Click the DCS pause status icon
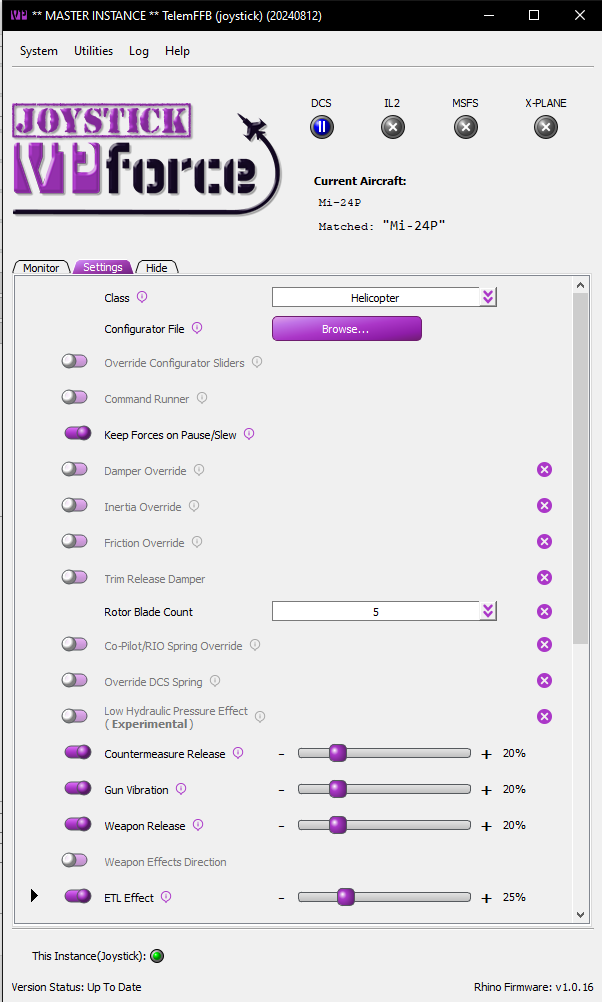 321,127
